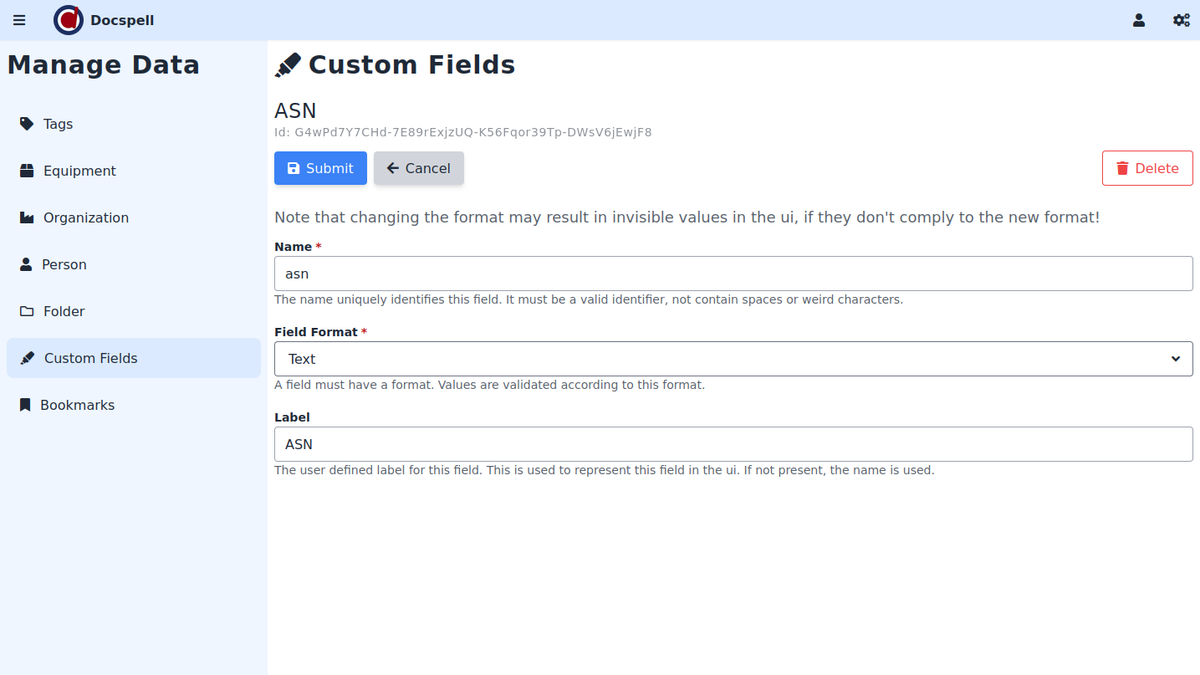Click into the Label text field
Viewport: 1200px width, 675px height.
[x=733, y=444]
